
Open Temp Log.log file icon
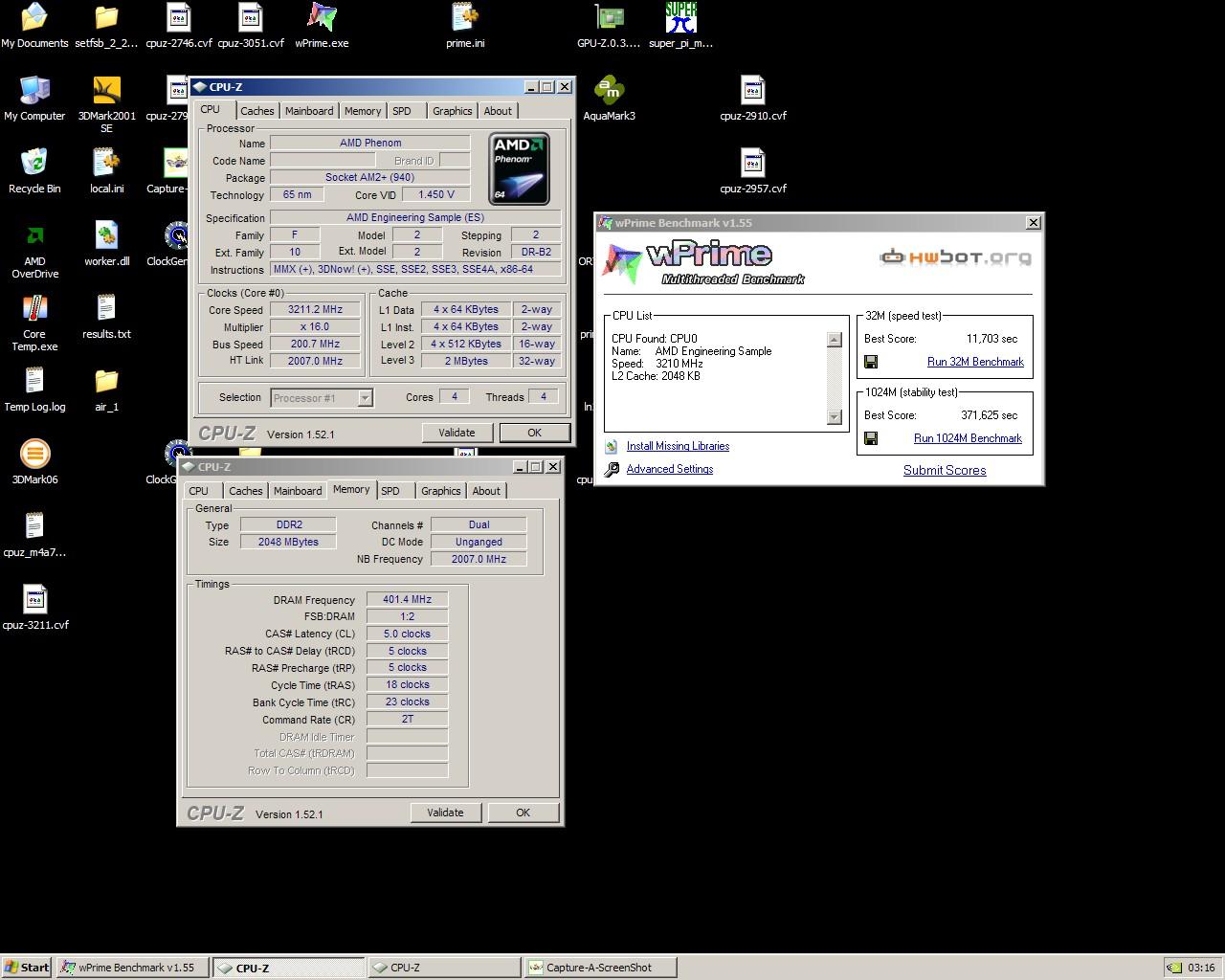tap(34, 390)
